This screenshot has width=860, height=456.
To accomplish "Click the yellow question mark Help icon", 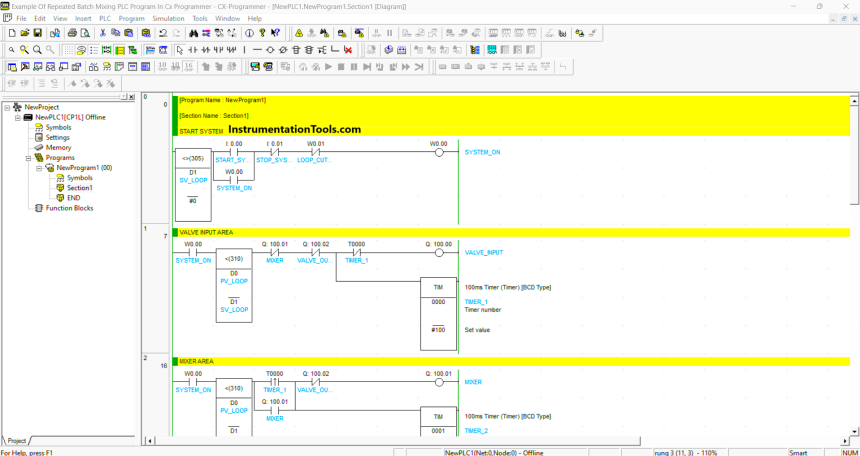I will tap(262, 33).
